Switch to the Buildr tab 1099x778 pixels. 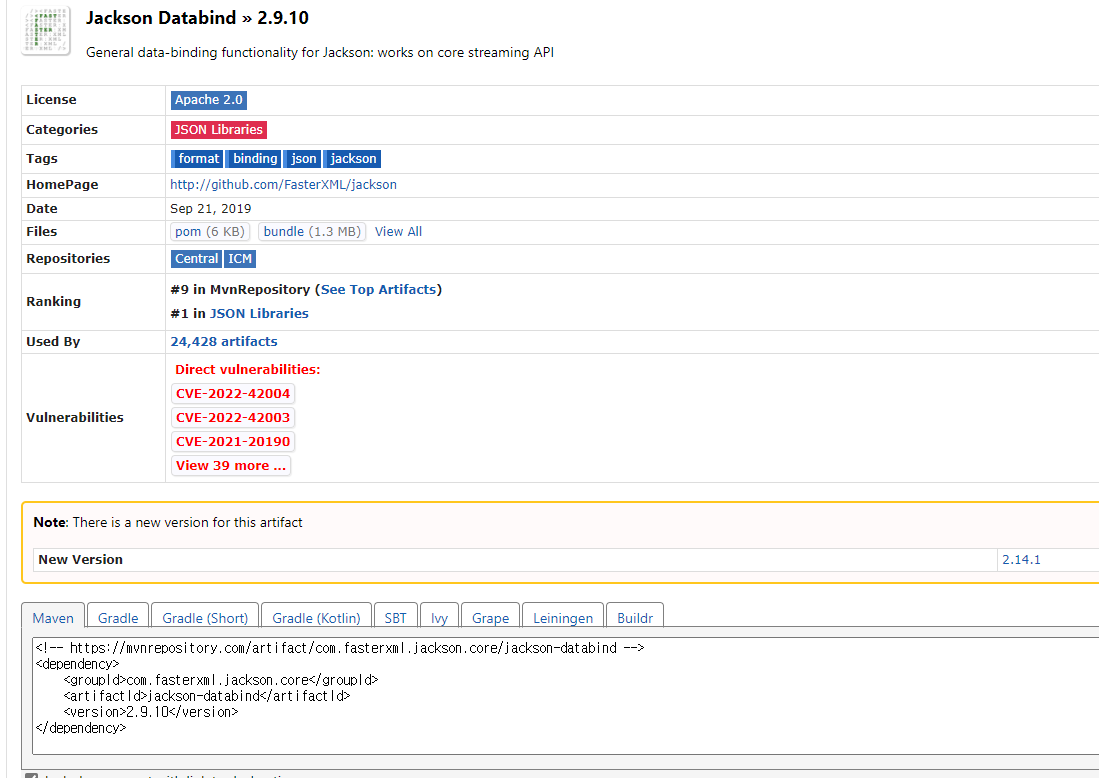tap(635, 616)
